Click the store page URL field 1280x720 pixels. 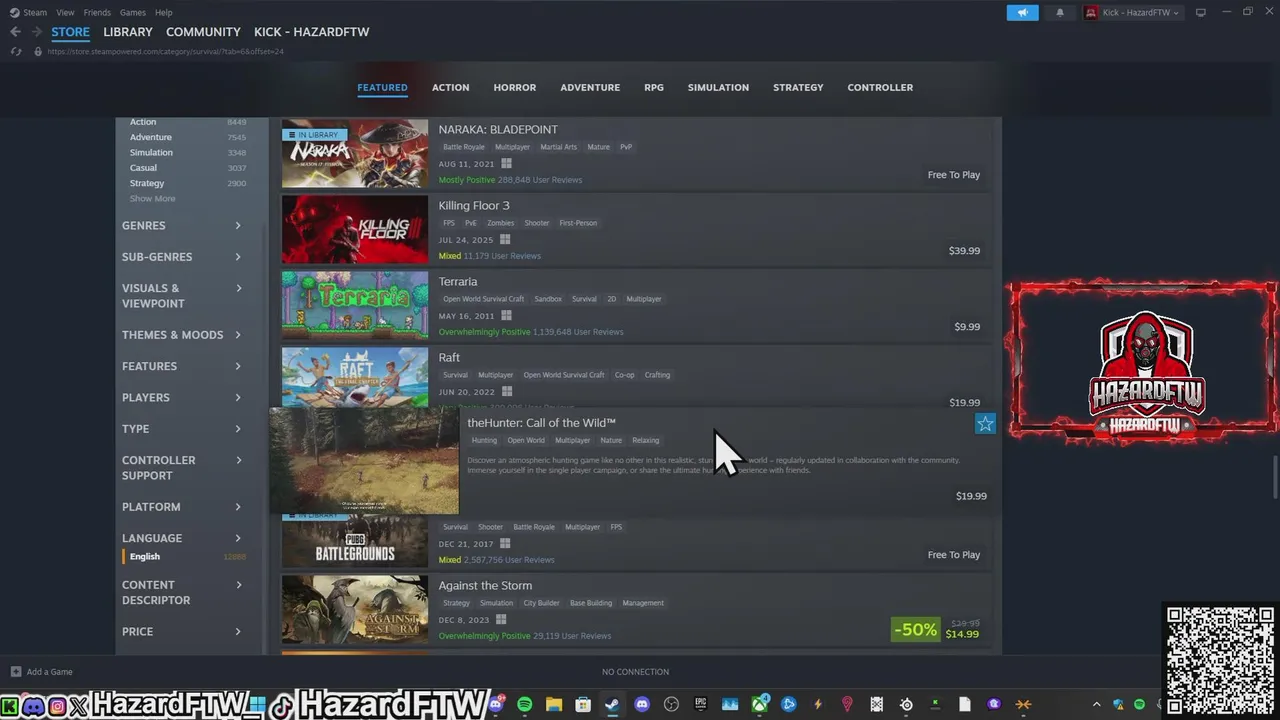[x=165, y=51]
